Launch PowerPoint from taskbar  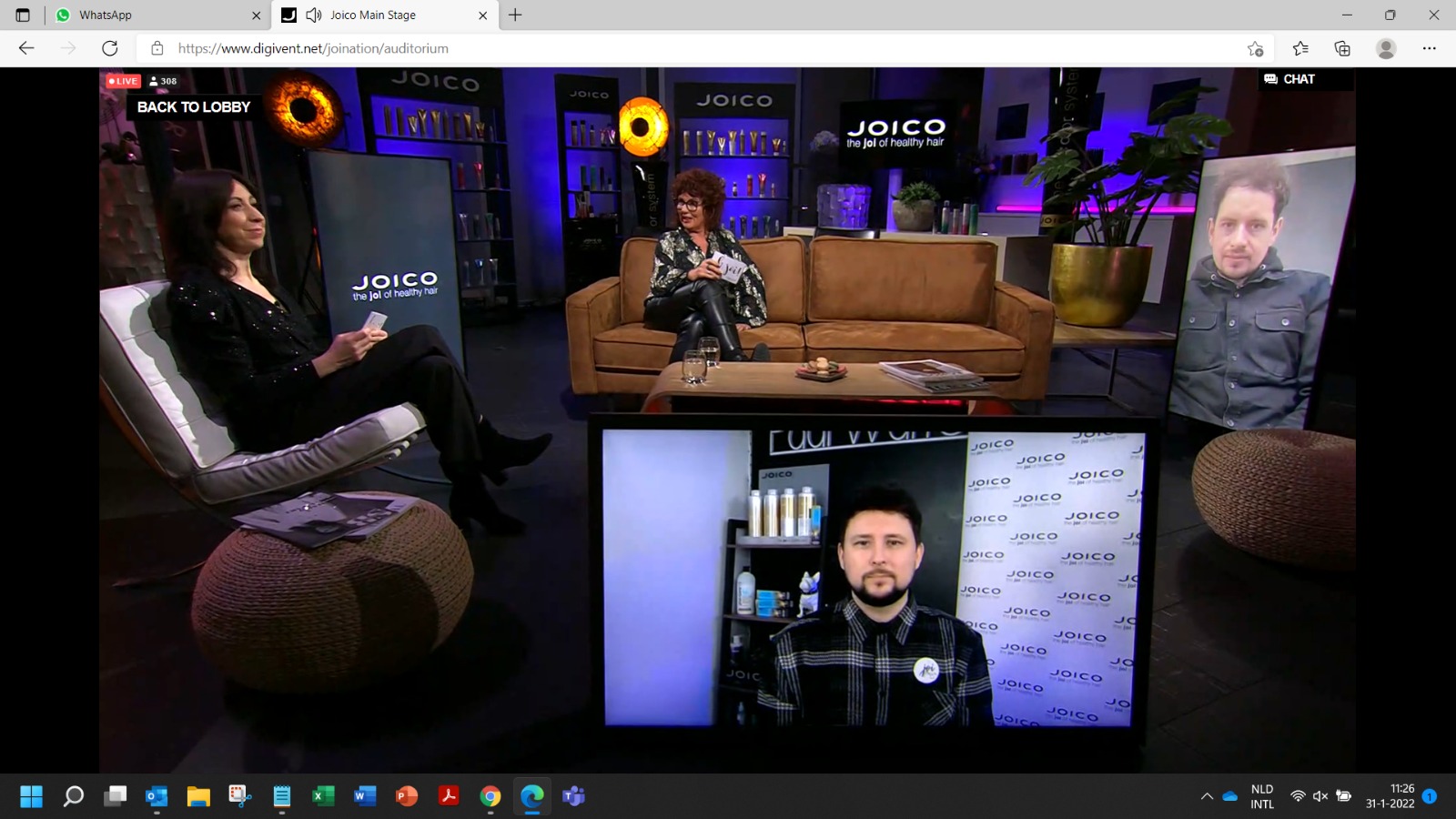click(407, 796)
